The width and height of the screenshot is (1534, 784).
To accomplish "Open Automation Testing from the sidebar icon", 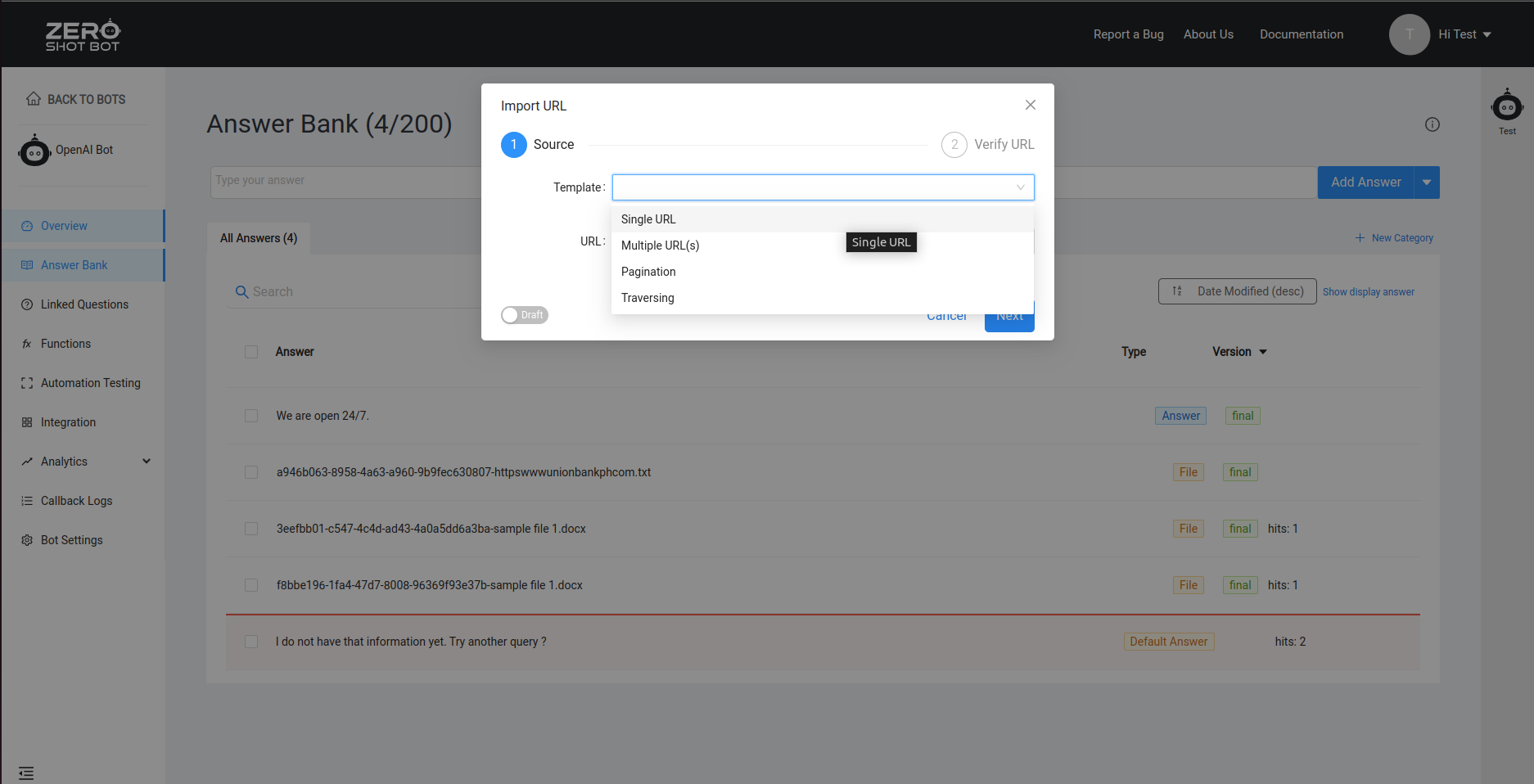I will [x=26, y=382].
